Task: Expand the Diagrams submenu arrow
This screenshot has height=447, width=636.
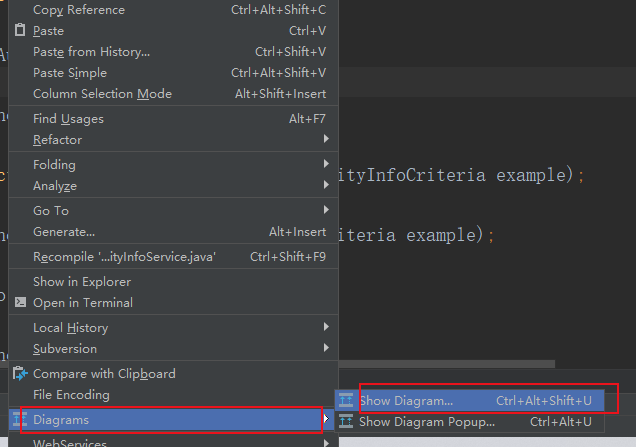Action: [x=326, y=419]
